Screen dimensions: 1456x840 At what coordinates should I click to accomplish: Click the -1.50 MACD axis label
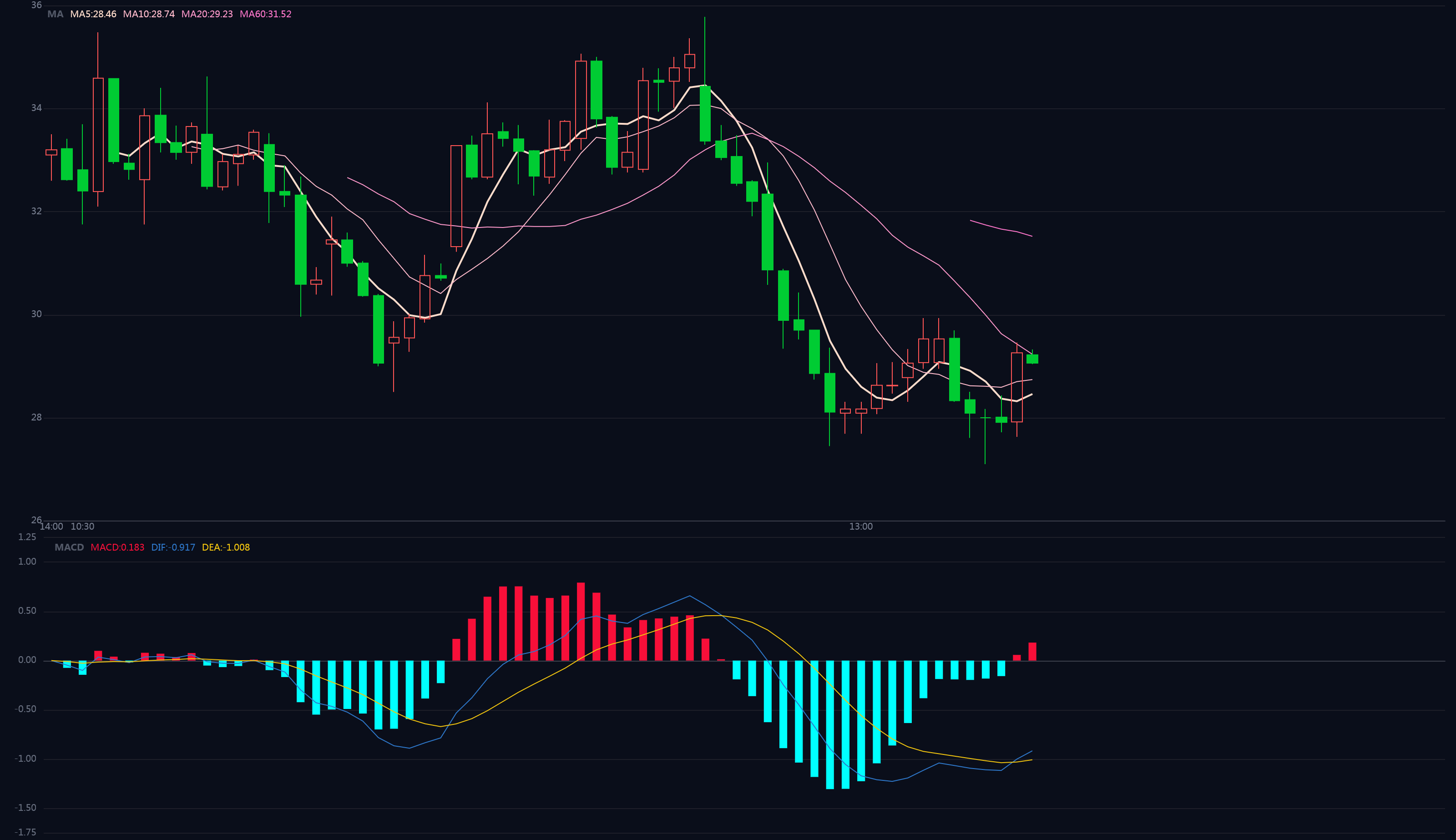[25, 808]
